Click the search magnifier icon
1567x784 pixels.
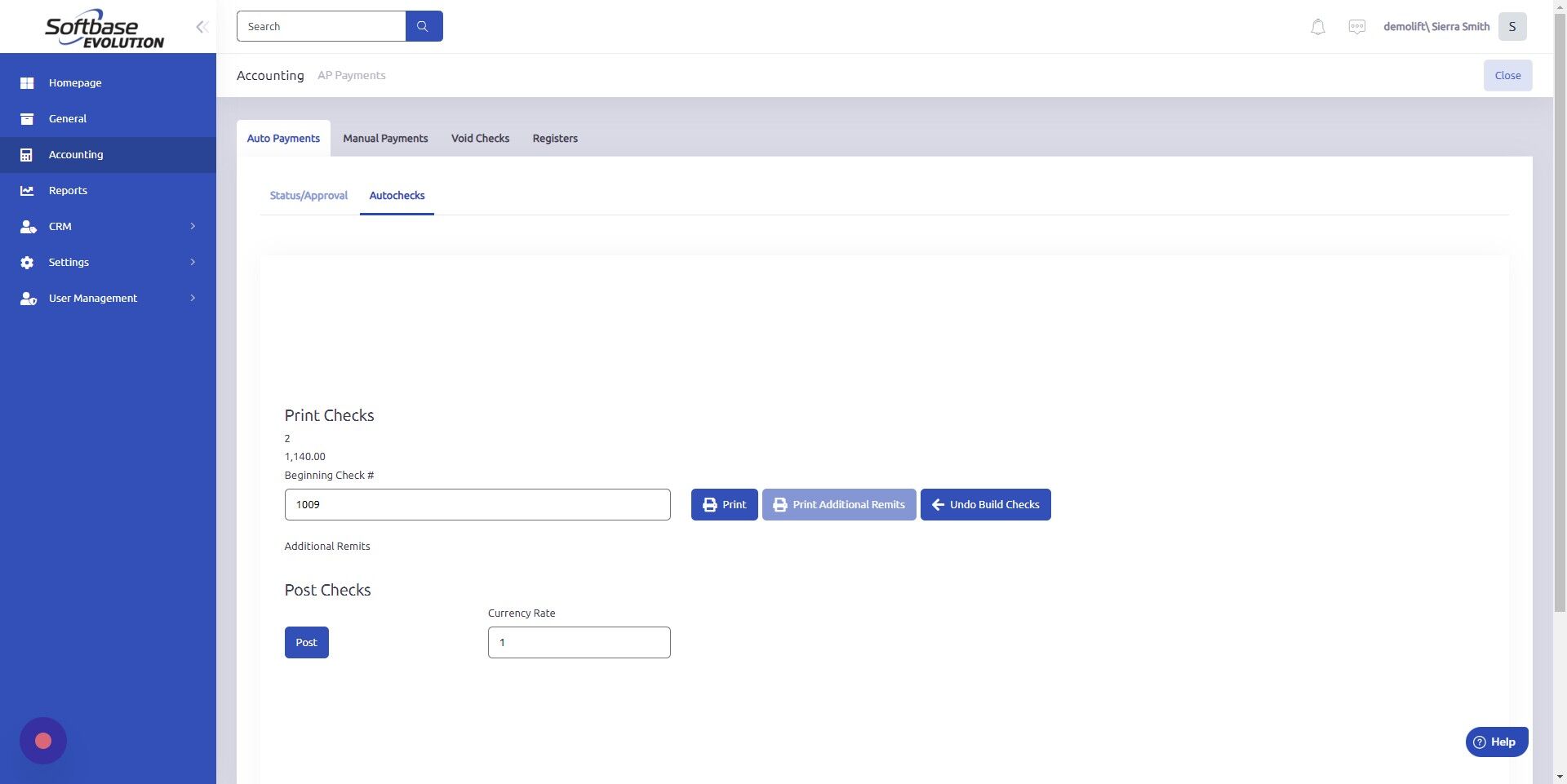click(424, 25)
